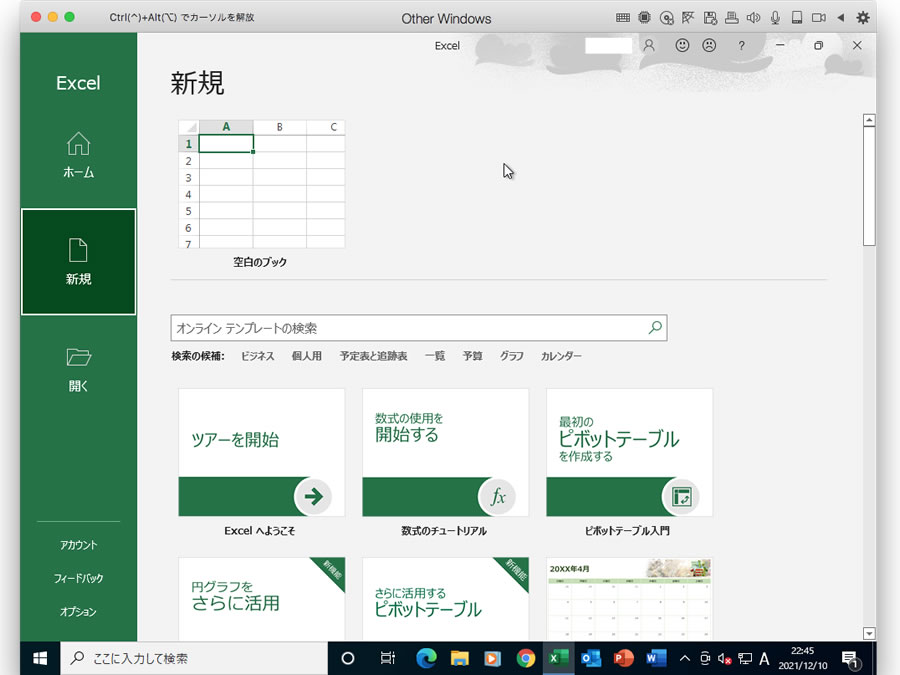Click scrollbar down arrow
900x675 pixels.
[x=869, y=634]
